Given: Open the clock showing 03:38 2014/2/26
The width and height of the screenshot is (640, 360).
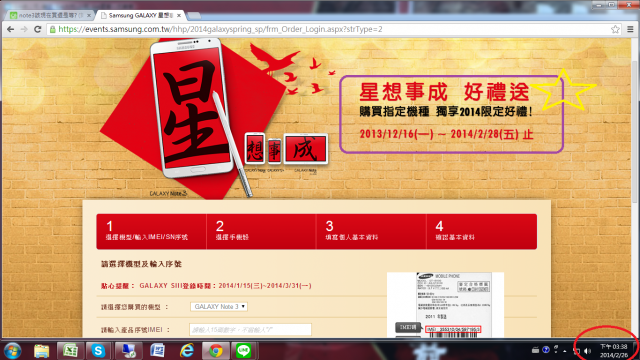Looking at the screenshot, I should [x=613, y=351].
